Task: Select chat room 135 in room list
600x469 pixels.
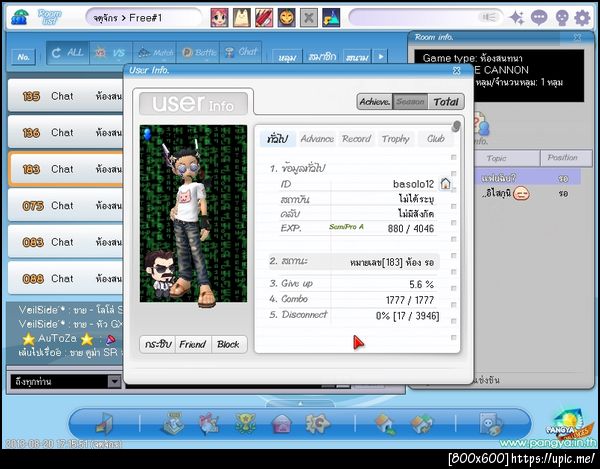Action: point(65,96)
